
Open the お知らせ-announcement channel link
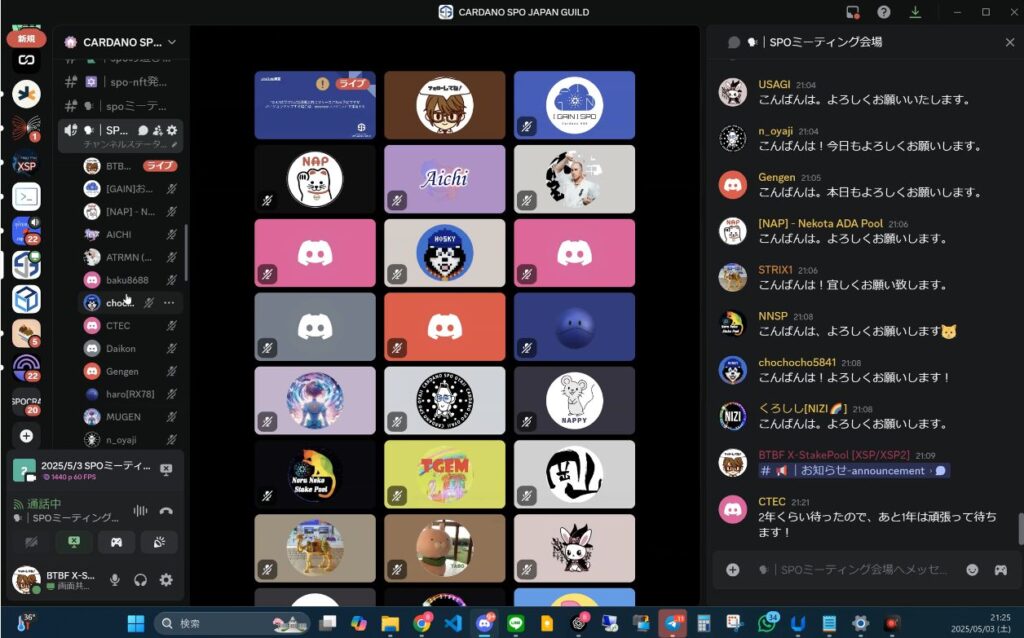pos(854,471)
